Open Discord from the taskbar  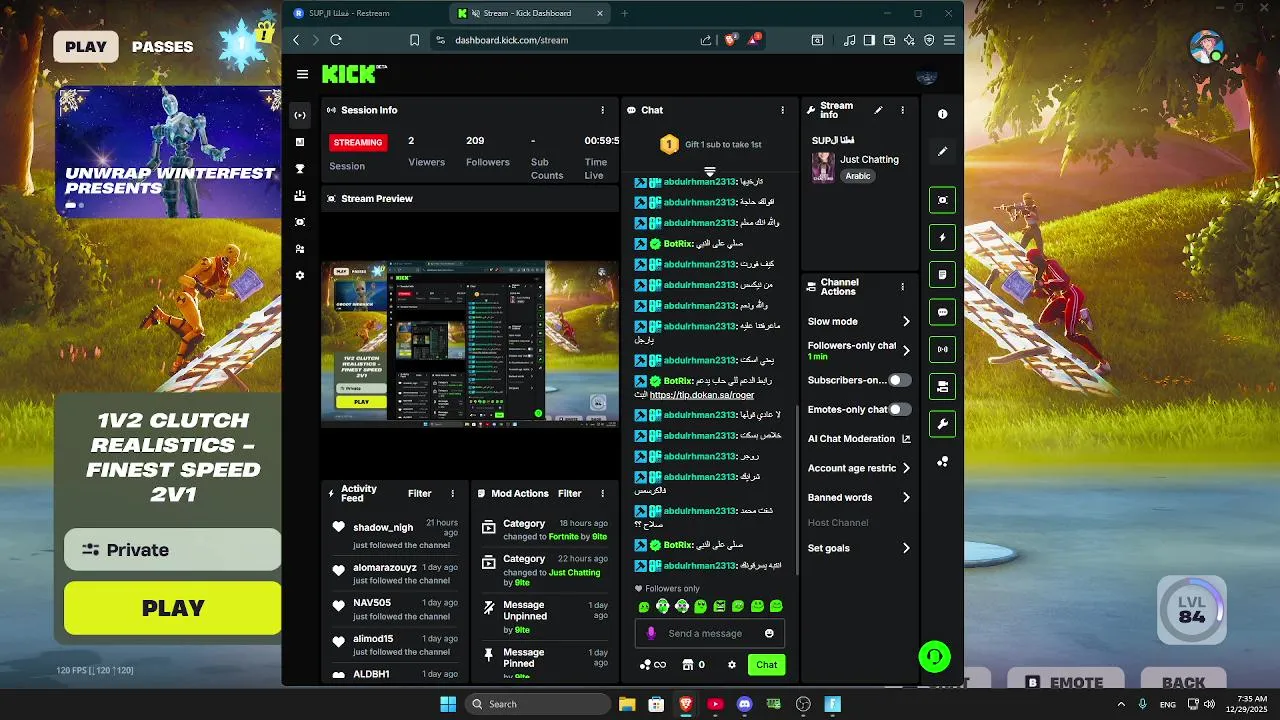coord(744,704)
